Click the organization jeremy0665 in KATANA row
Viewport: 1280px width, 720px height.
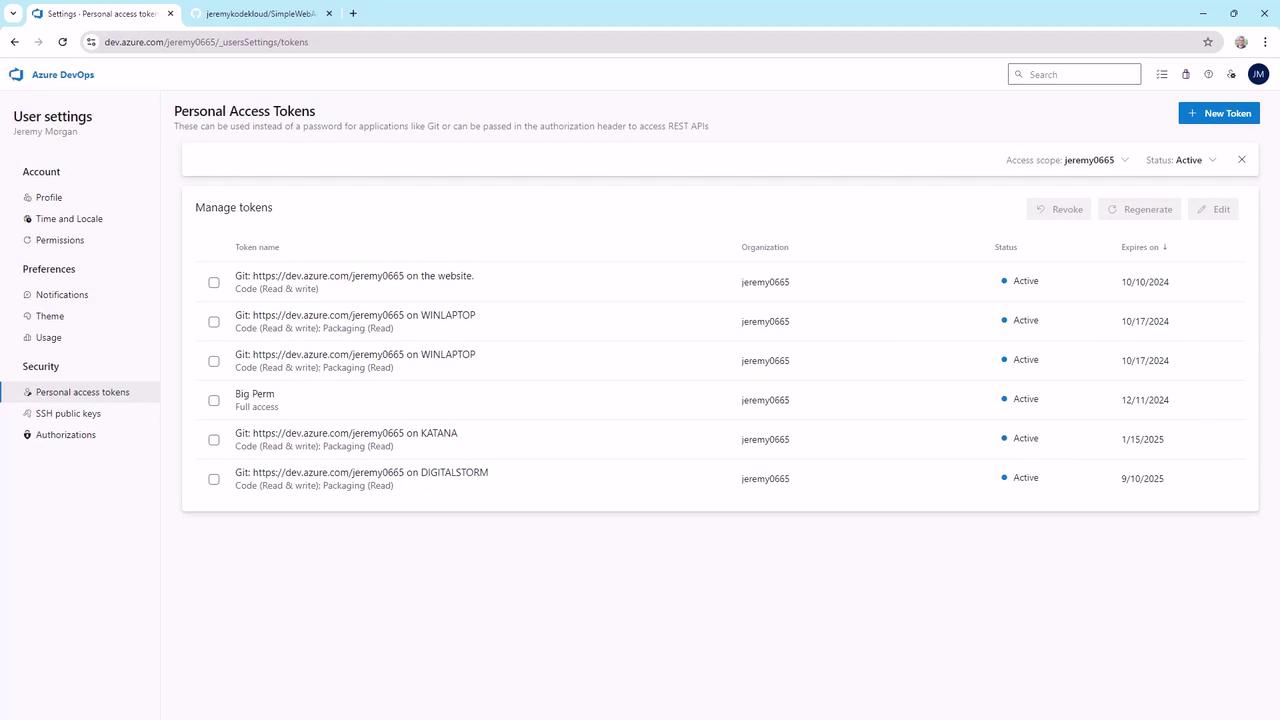(765, 440)
